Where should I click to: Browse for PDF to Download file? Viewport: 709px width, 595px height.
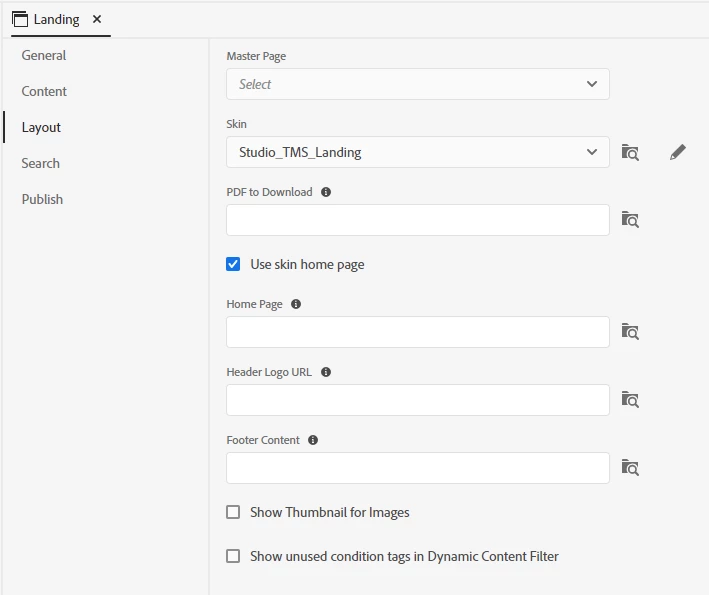pyautogui.click(x=630, y=220)
